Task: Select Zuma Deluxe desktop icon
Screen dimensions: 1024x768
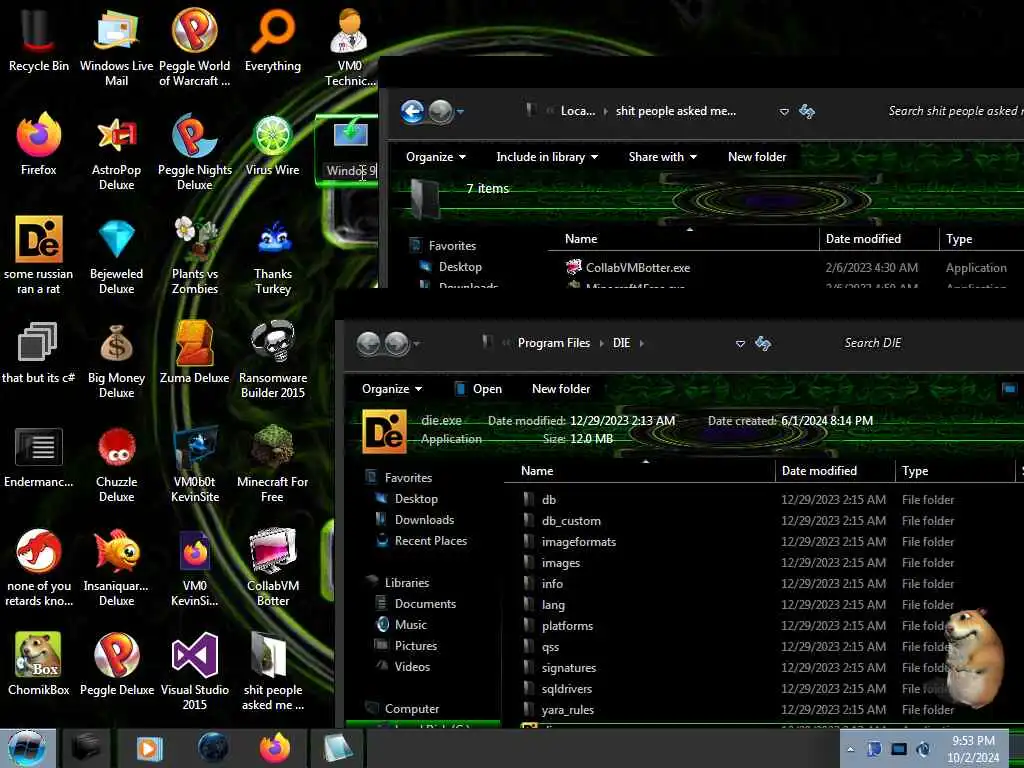Action: click(195, 351)
